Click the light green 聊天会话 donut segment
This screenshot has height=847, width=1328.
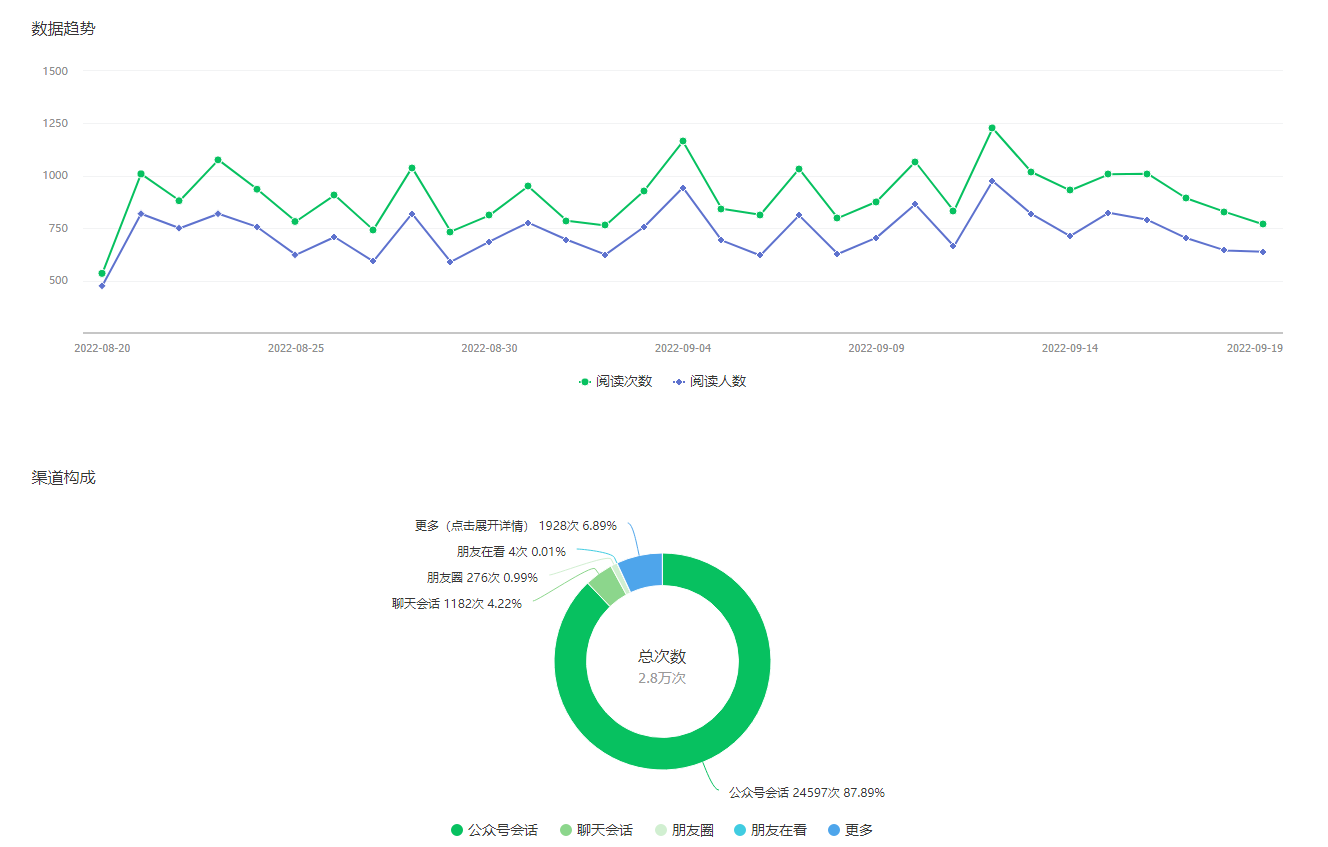pos(605,586)
